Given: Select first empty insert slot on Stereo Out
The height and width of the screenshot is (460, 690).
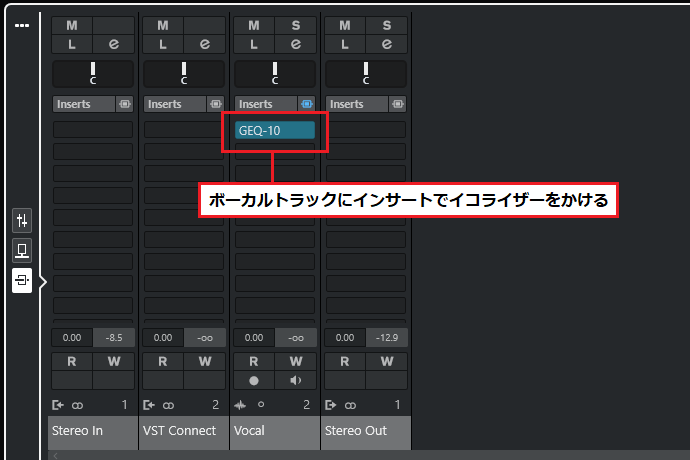Looking at the screenshot, I should (366, 130).
